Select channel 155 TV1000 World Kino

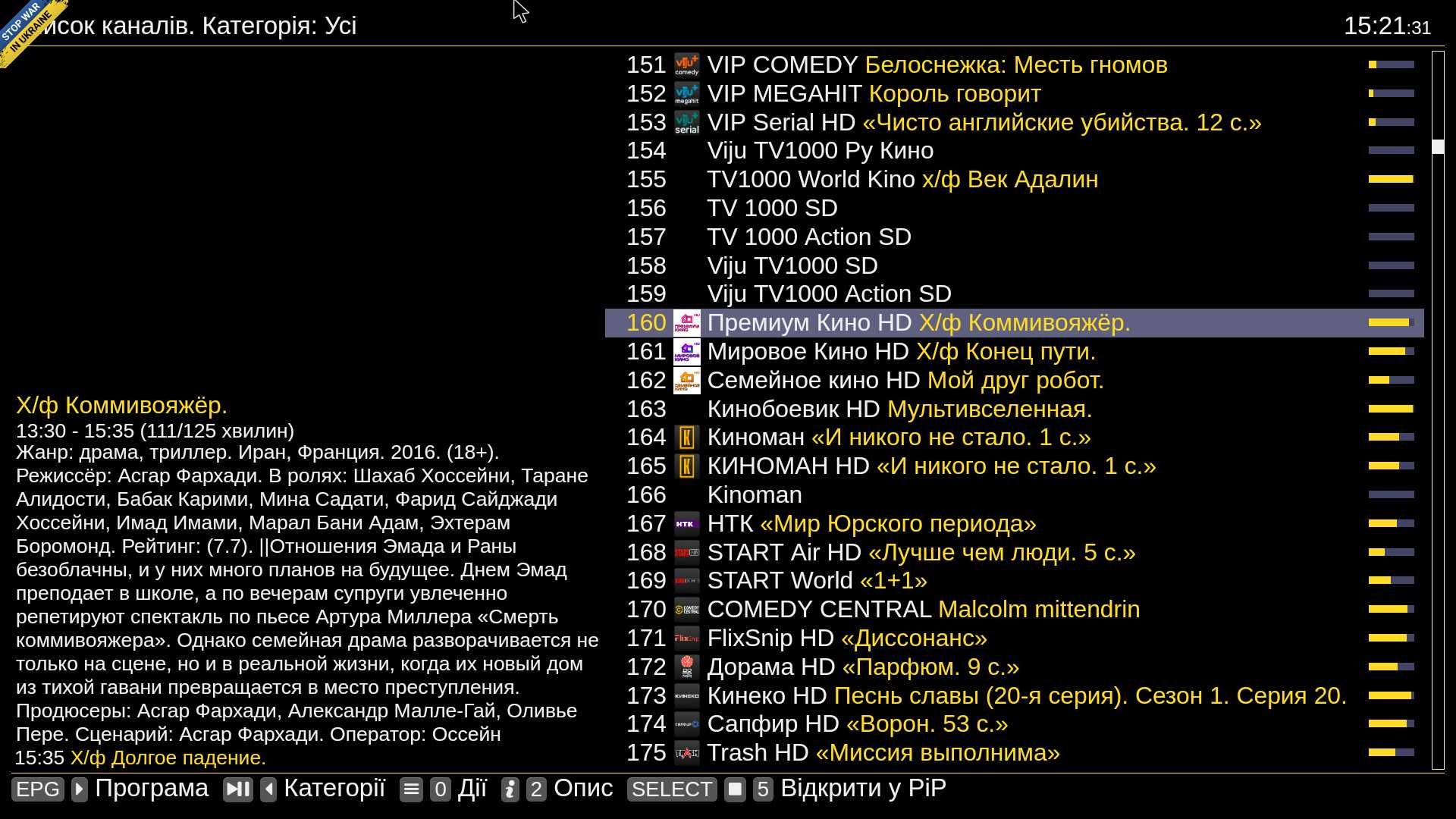point(1015,180)
